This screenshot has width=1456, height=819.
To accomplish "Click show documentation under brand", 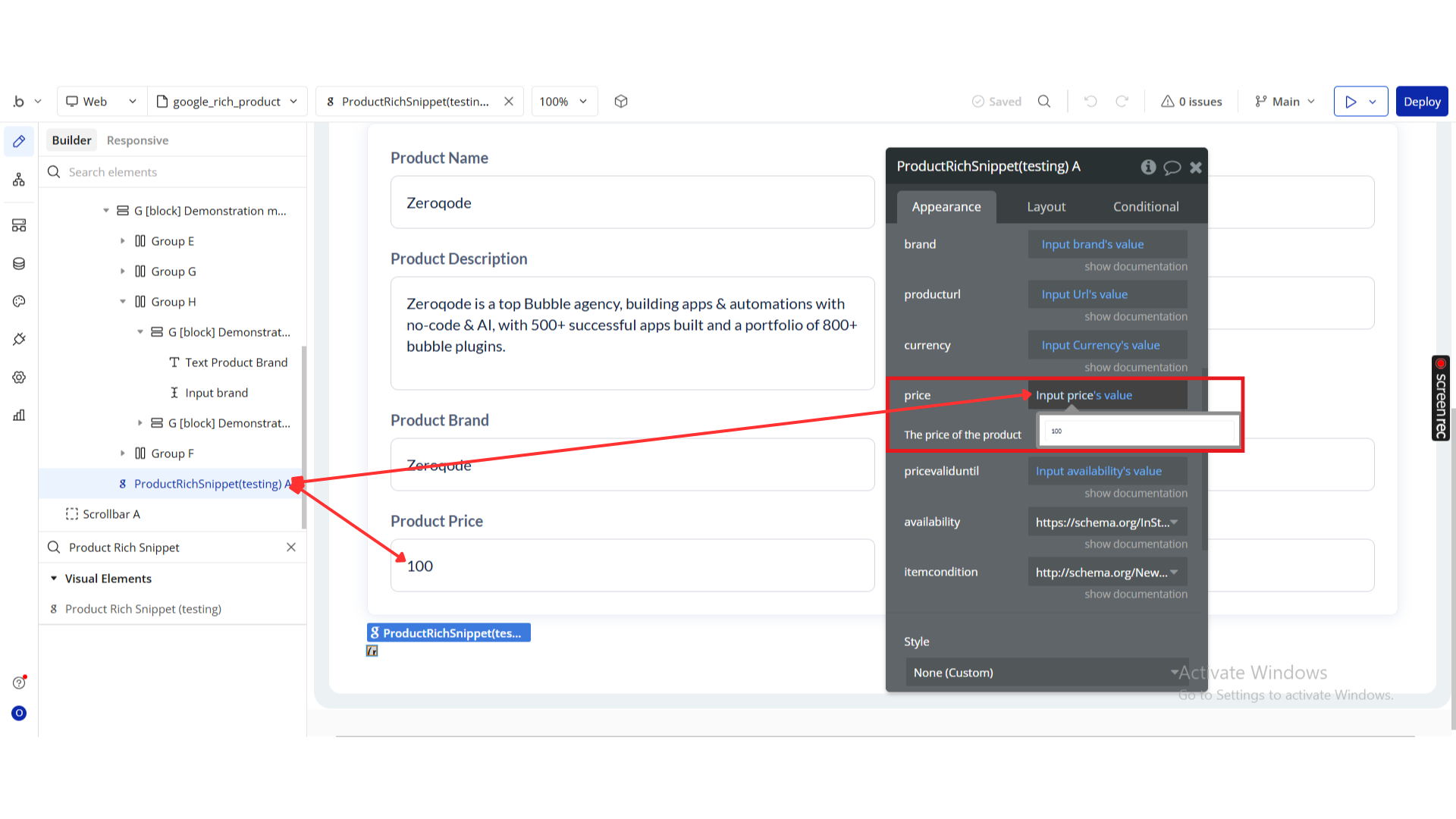I will pos(1135,267).
